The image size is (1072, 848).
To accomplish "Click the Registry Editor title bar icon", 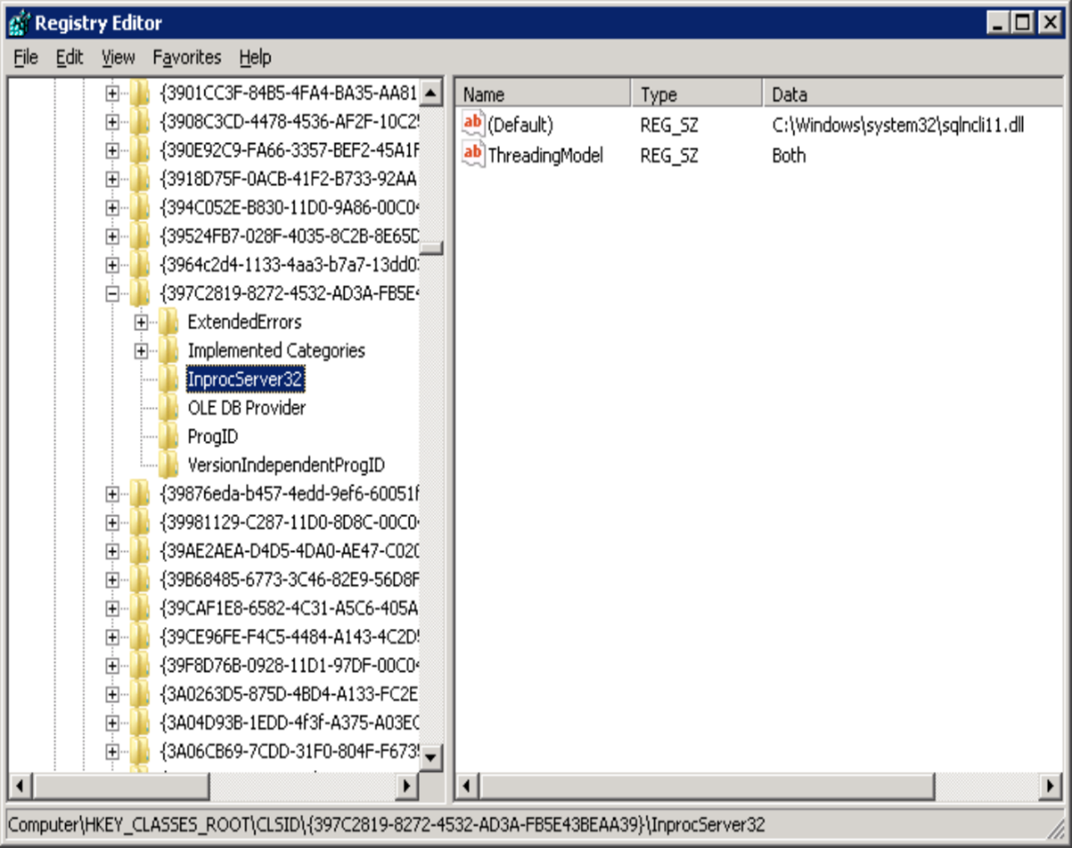I will click(x=18, y=23).
